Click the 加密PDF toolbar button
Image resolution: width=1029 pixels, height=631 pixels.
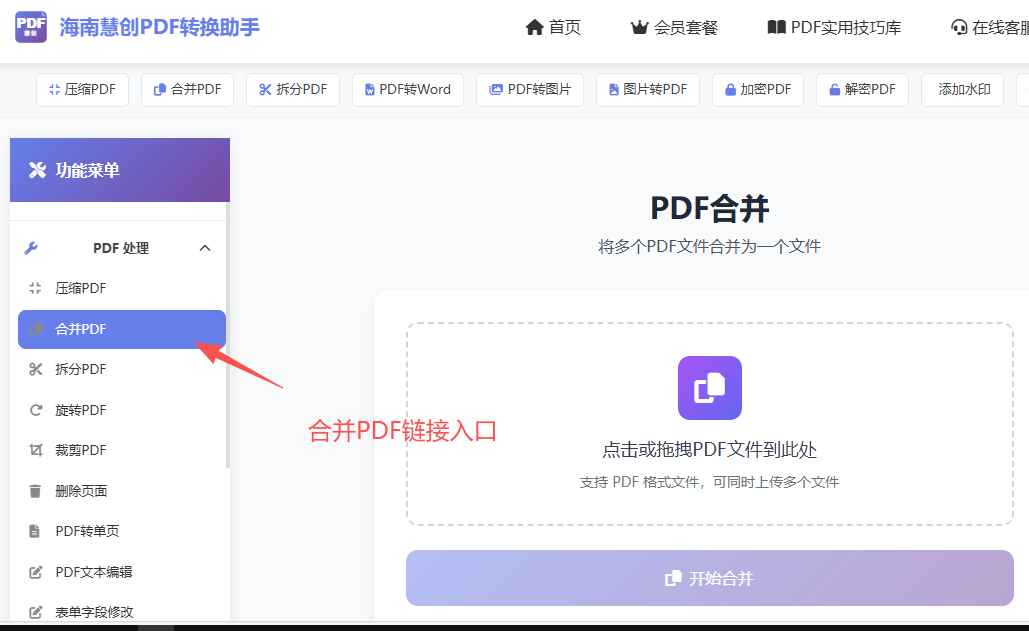coord(758,89)
